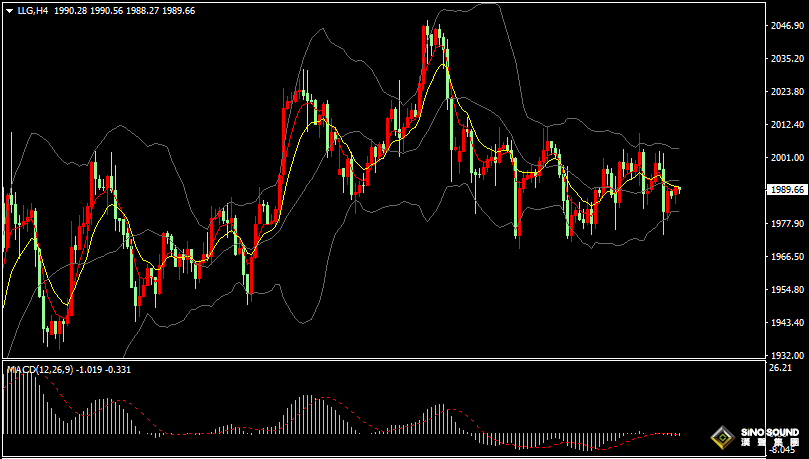Click the 2001.00 level on price scale
Viewport: 809px width, 459px height.
(x=785, y=158)
